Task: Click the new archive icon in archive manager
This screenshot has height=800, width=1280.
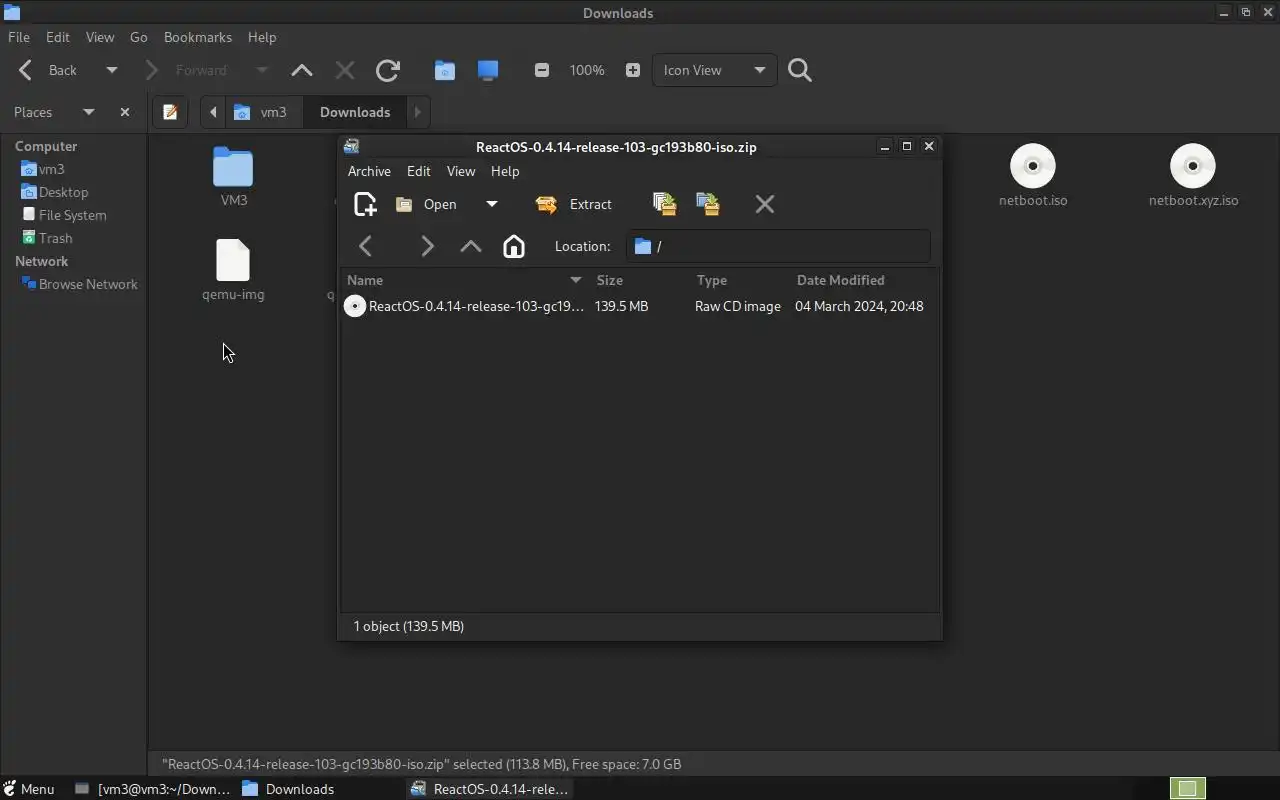Action: (x=365, y=204)
